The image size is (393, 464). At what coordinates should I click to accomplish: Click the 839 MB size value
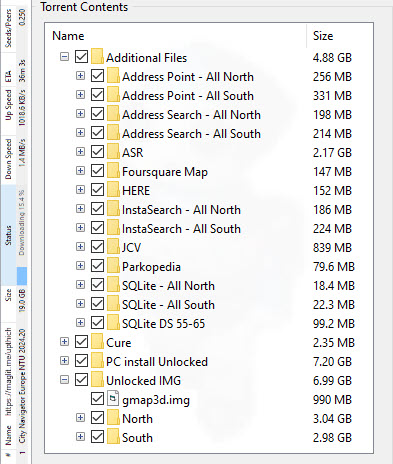point(332,248)
